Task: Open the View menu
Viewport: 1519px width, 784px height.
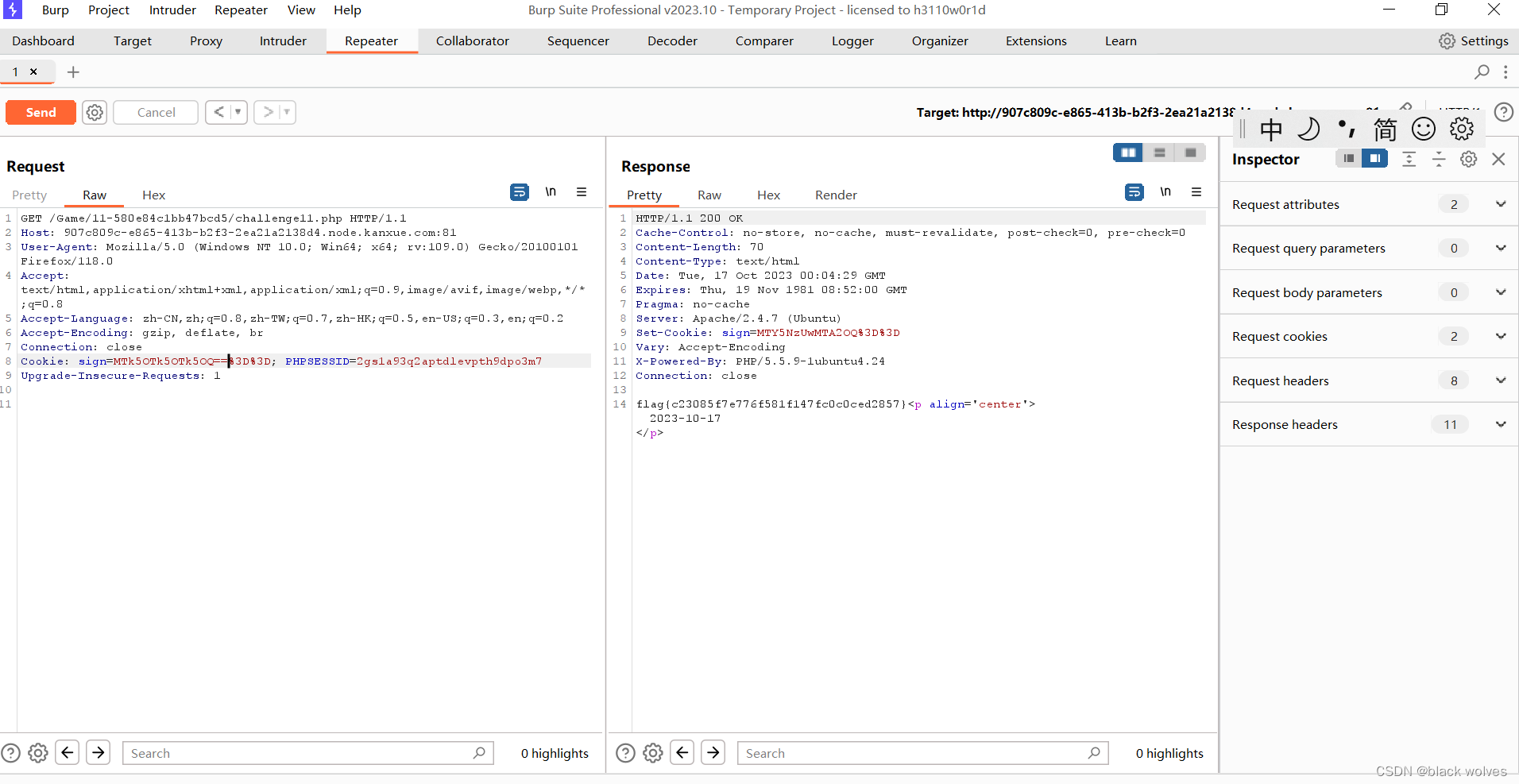Action: click(301, 10)
